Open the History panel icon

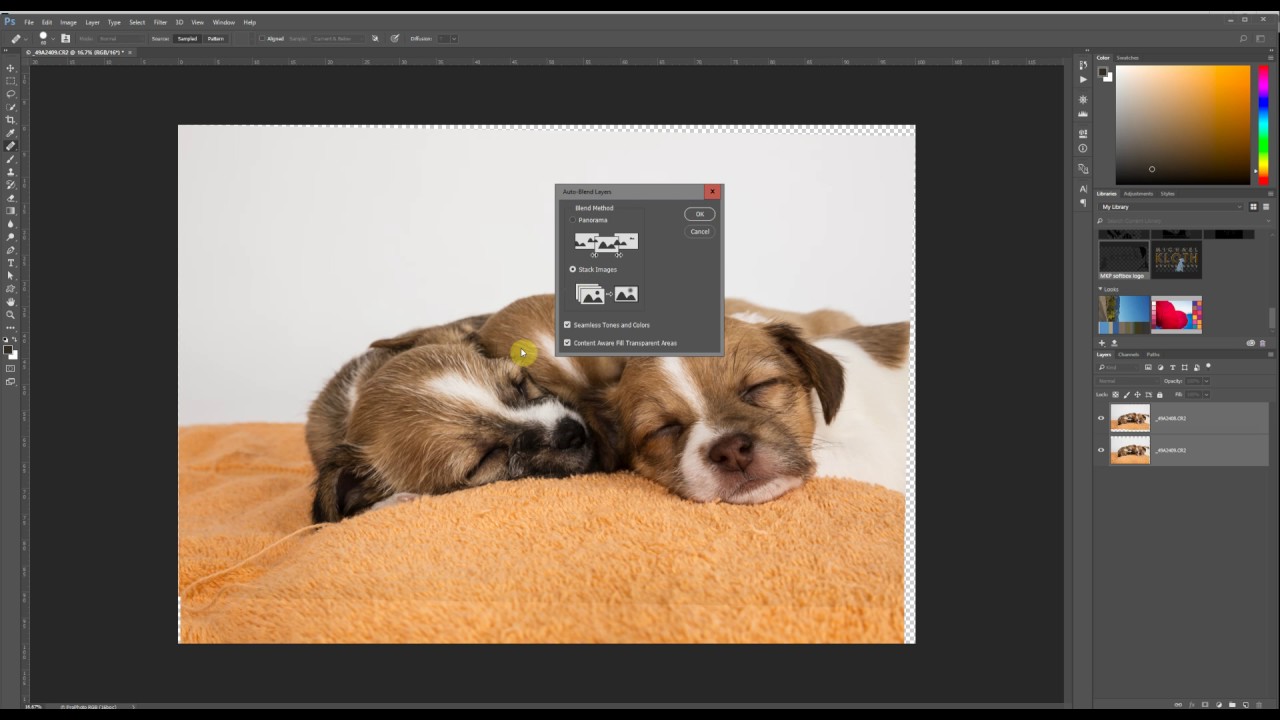tap(1083, 65)
